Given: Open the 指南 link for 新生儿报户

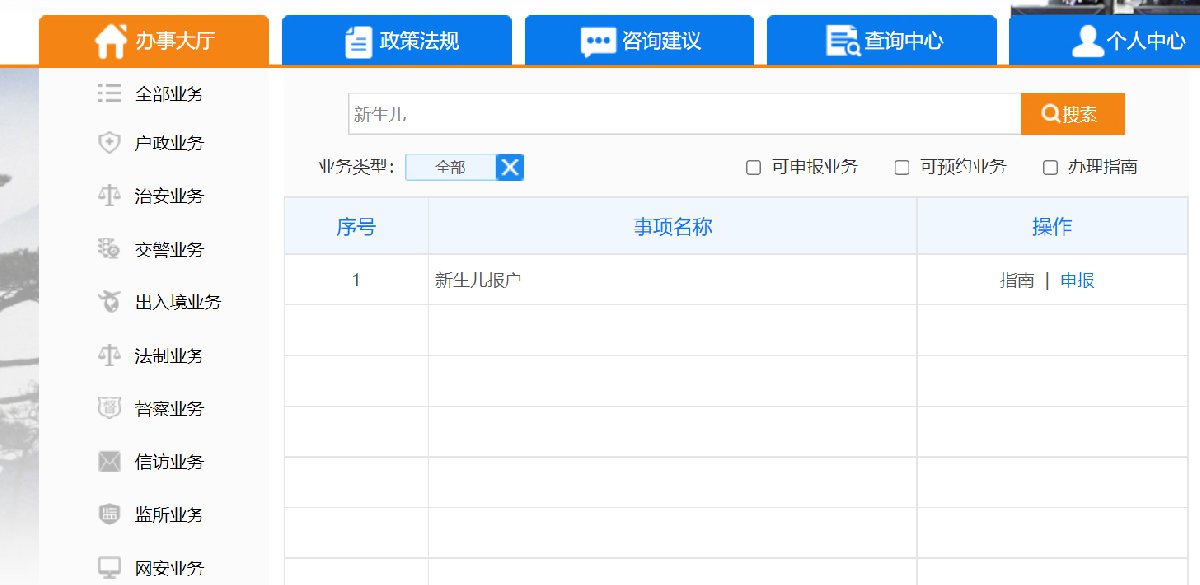Looking at the screenshot, I should [1017, 281].
